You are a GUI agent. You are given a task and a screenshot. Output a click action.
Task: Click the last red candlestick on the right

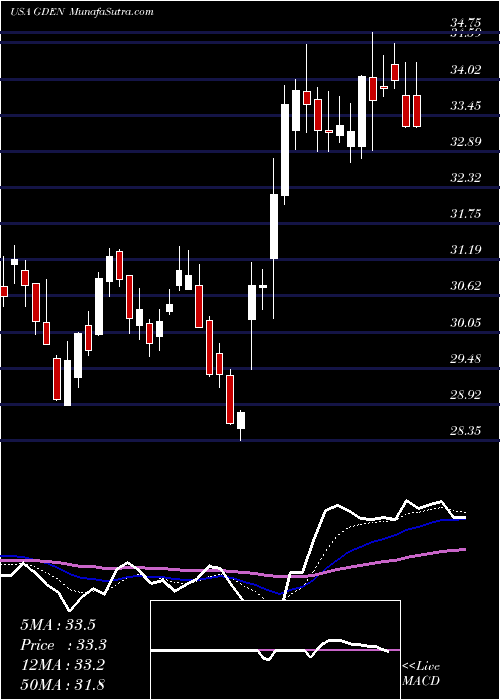click(x=417, y=111)
